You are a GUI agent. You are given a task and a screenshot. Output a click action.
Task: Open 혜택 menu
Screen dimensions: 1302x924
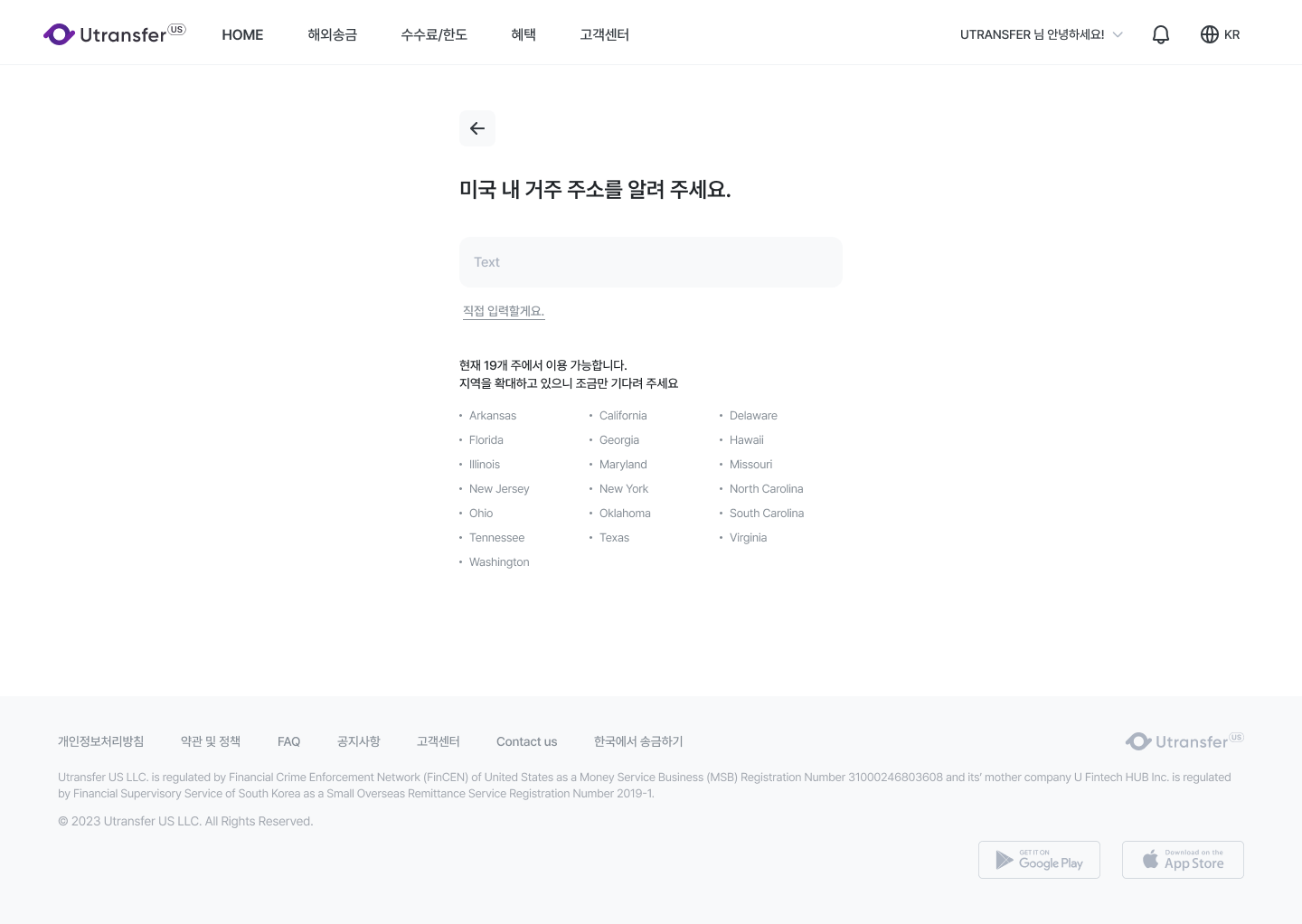[x=524, y=34]
